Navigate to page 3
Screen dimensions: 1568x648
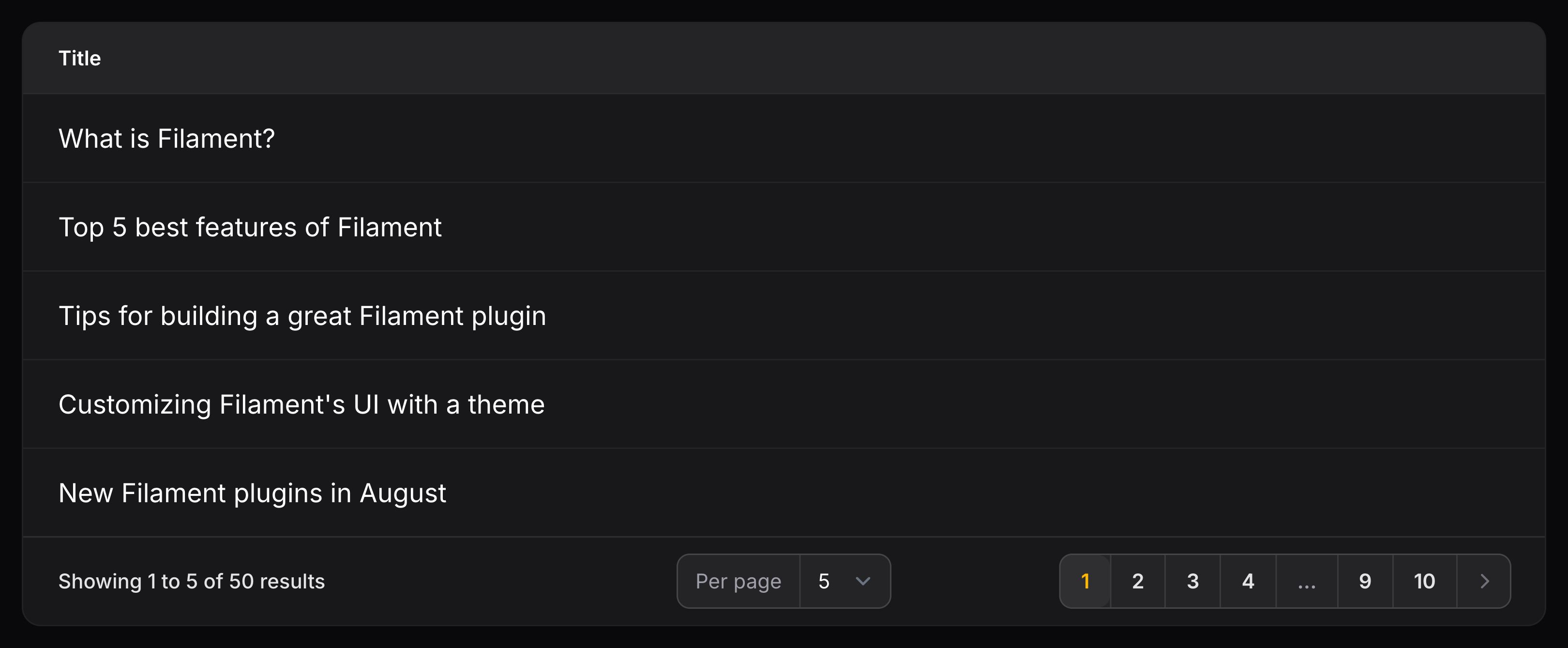(1192, 581)
